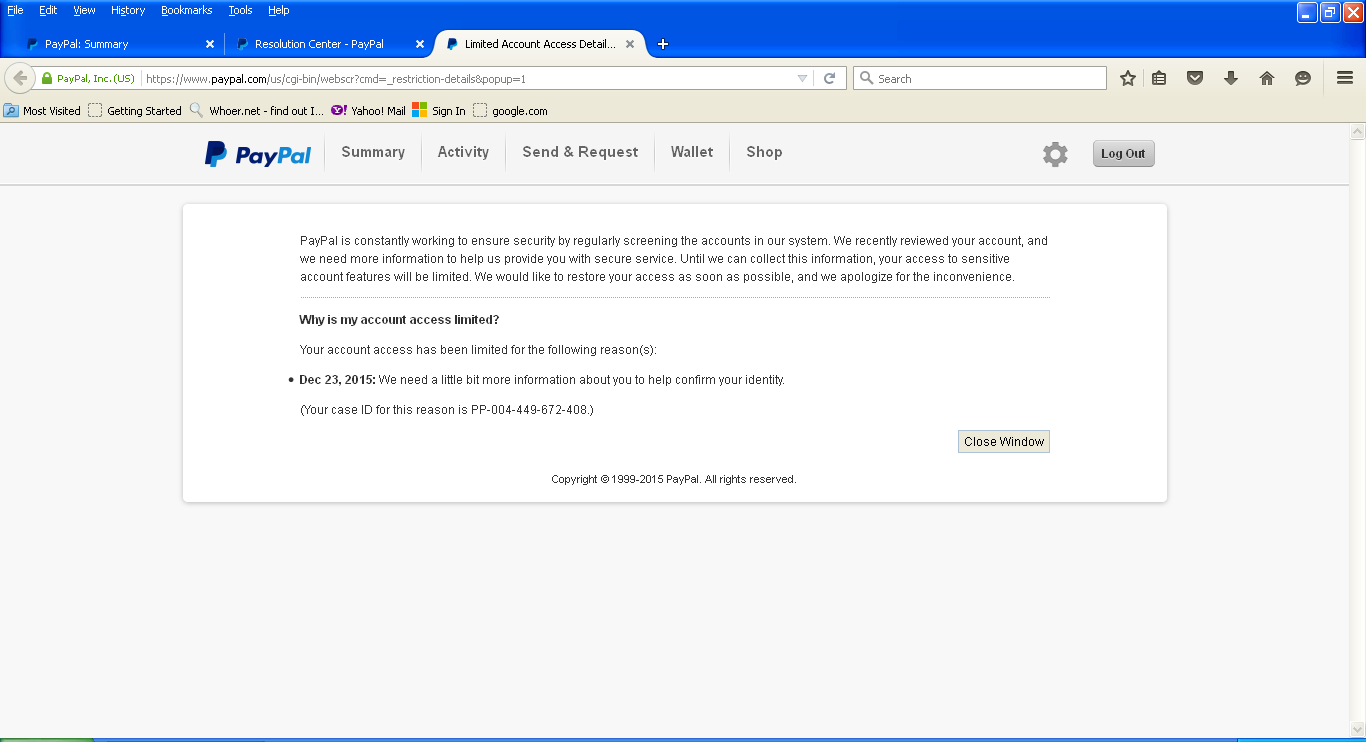Click the Log Out button
1366x742 pixels.
click(x=1123, y=154)
